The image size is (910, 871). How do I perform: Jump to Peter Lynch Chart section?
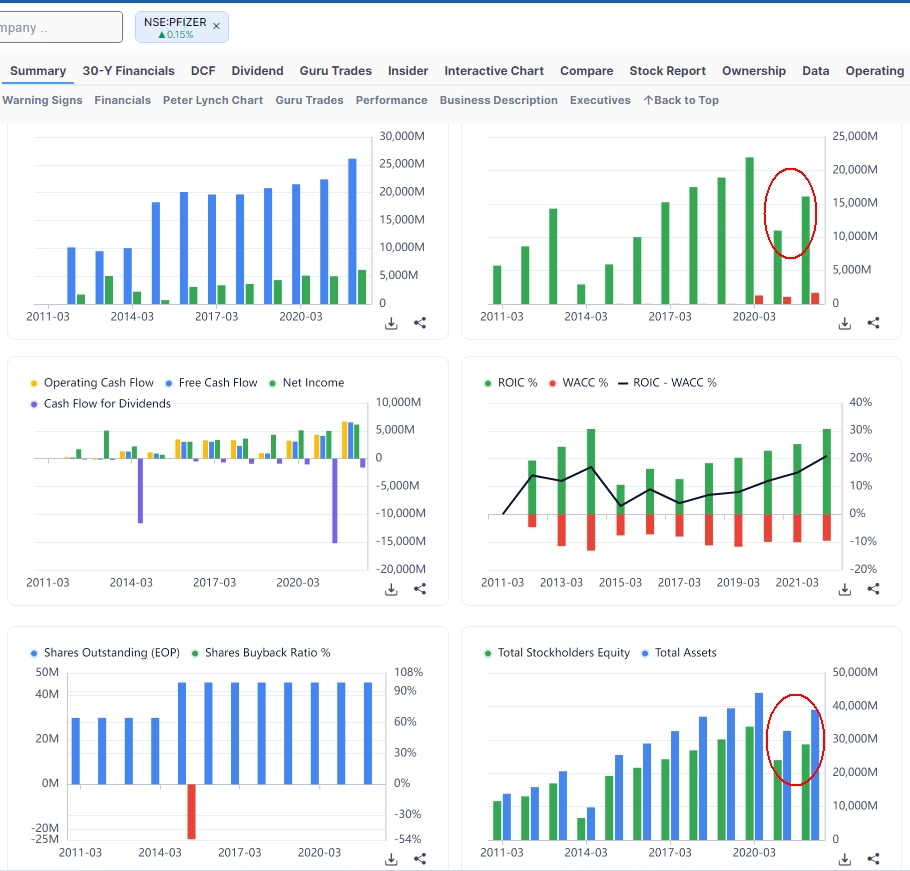(x=213, y=100)
